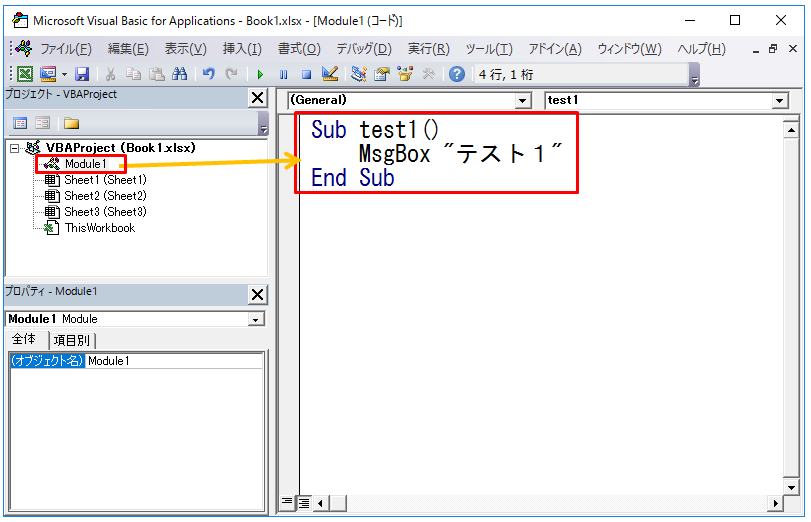
Task: Select ThisWorkbook in project tree
Action: pyautogui.click(x=100, y=228)
